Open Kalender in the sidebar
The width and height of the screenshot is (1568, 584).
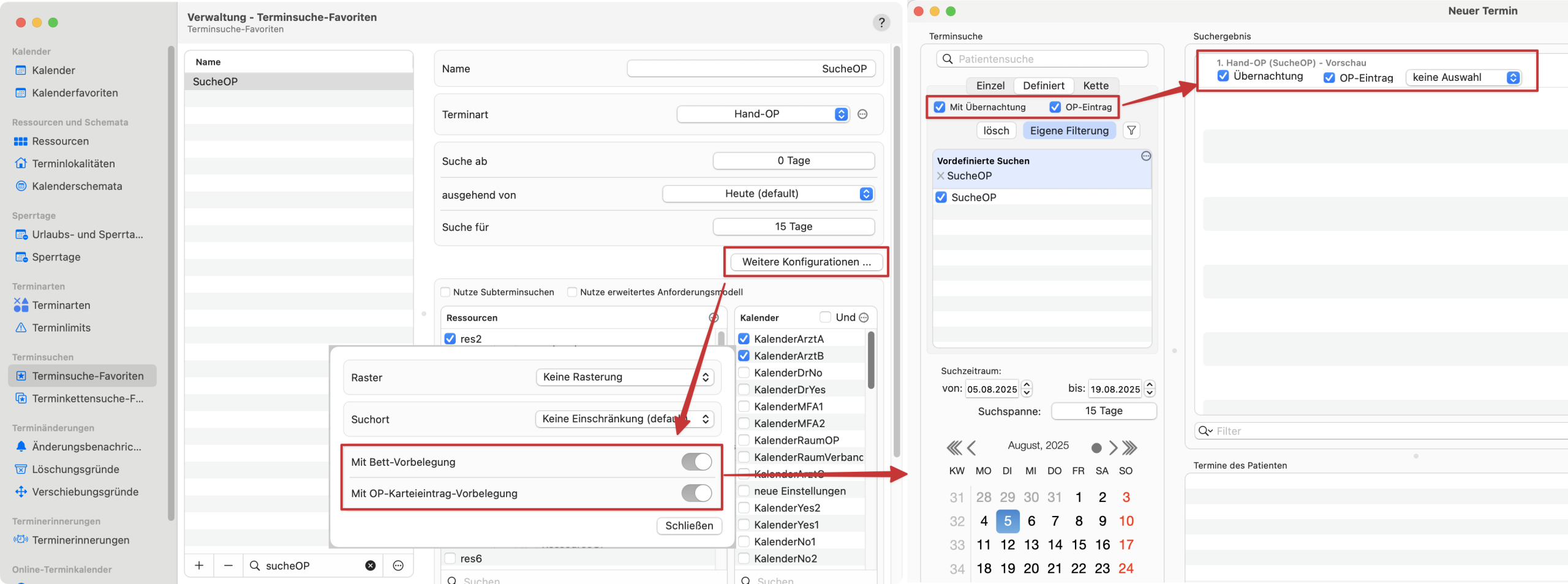(x=53, y=70)
